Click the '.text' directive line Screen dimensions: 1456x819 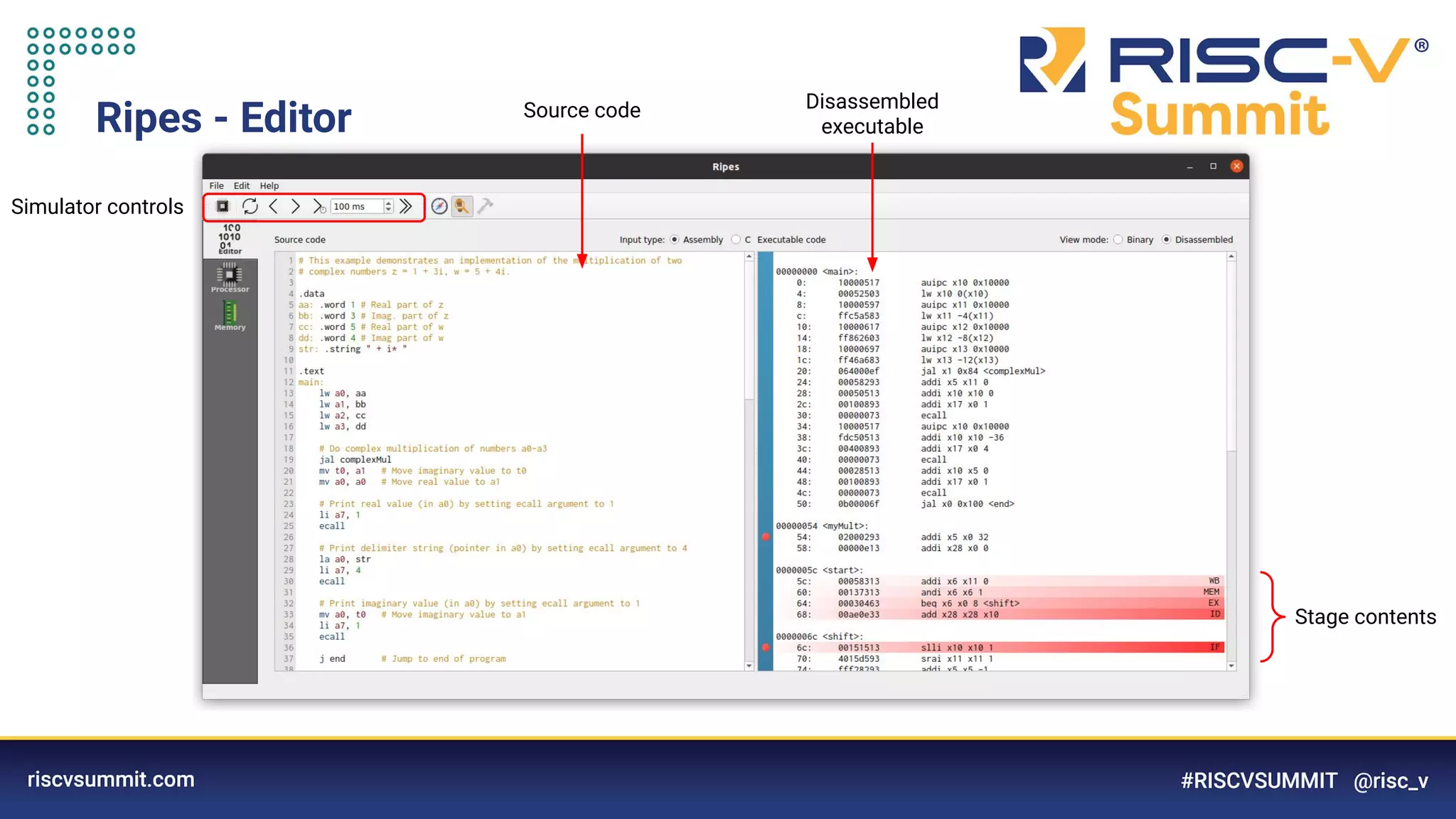pyautogui.click(x=311, y=371)
